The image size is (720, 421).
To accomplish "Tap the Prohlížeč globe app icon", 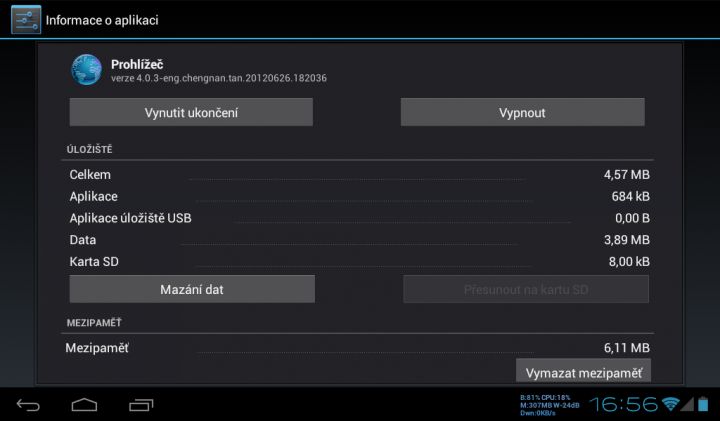I will tap(86, 70).
